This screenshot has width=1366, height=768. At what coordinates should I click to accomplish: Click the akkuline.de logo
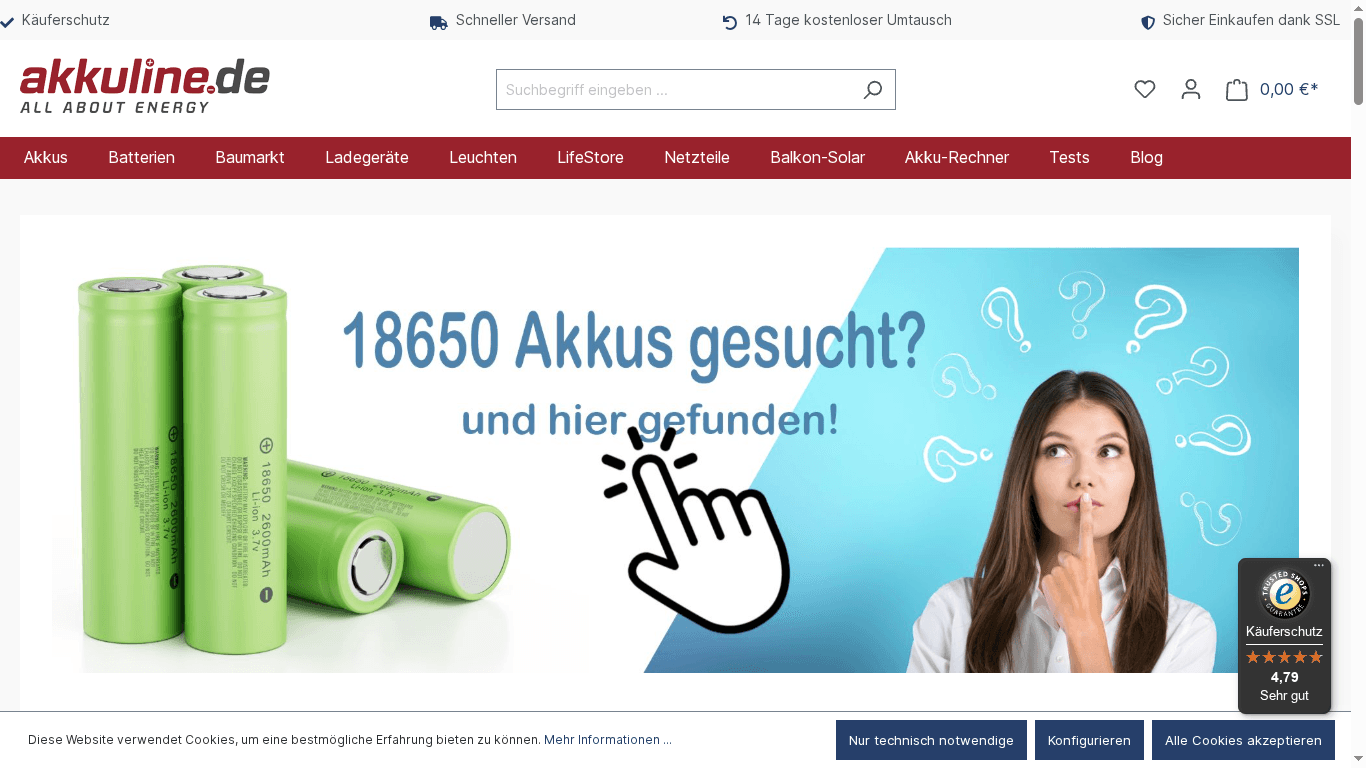(143, 84)
